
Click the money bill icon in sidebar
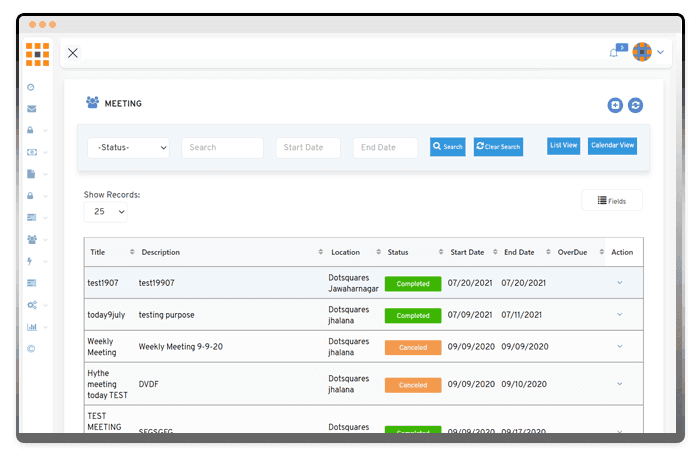click(32, 152)
